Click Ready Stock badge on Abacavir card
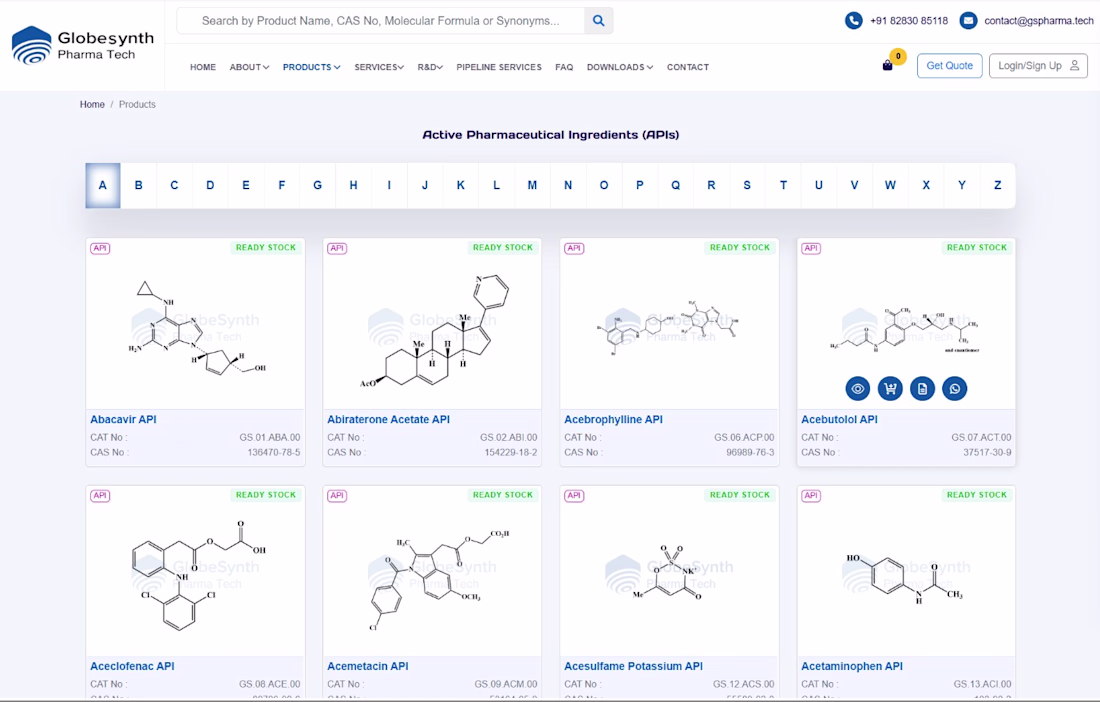The width and height of the screenshot is (1100, 702). [266, 248]
